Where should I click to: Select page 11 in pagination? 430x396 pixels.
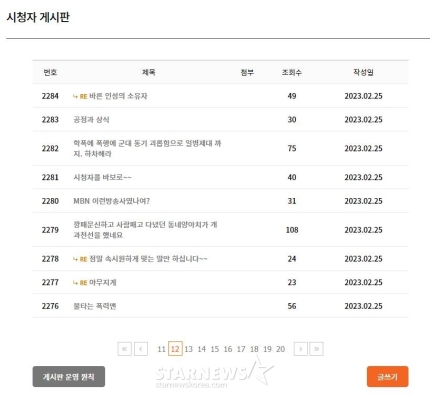[x=162, y=349]
